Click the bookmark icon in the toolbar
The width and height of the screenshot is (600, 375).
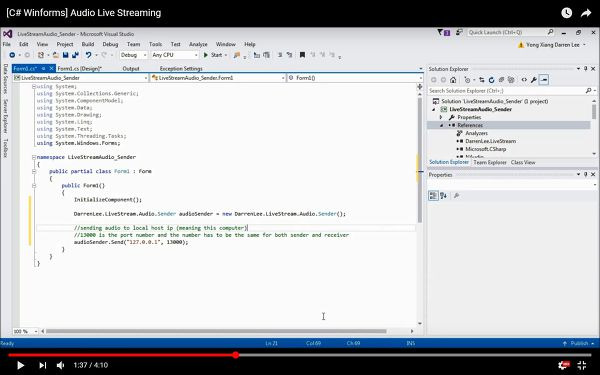tap(302, 55)
